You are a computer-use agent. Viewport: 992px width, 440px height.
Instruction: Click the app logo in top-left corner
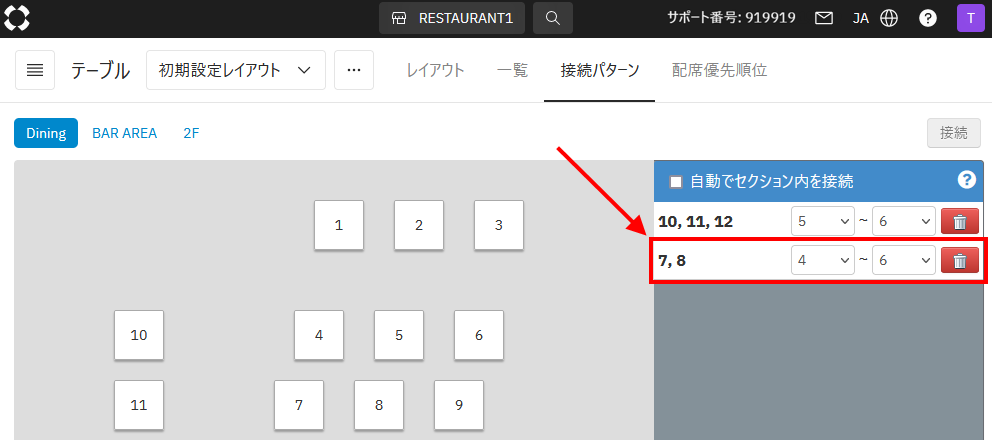click(18, 18)
